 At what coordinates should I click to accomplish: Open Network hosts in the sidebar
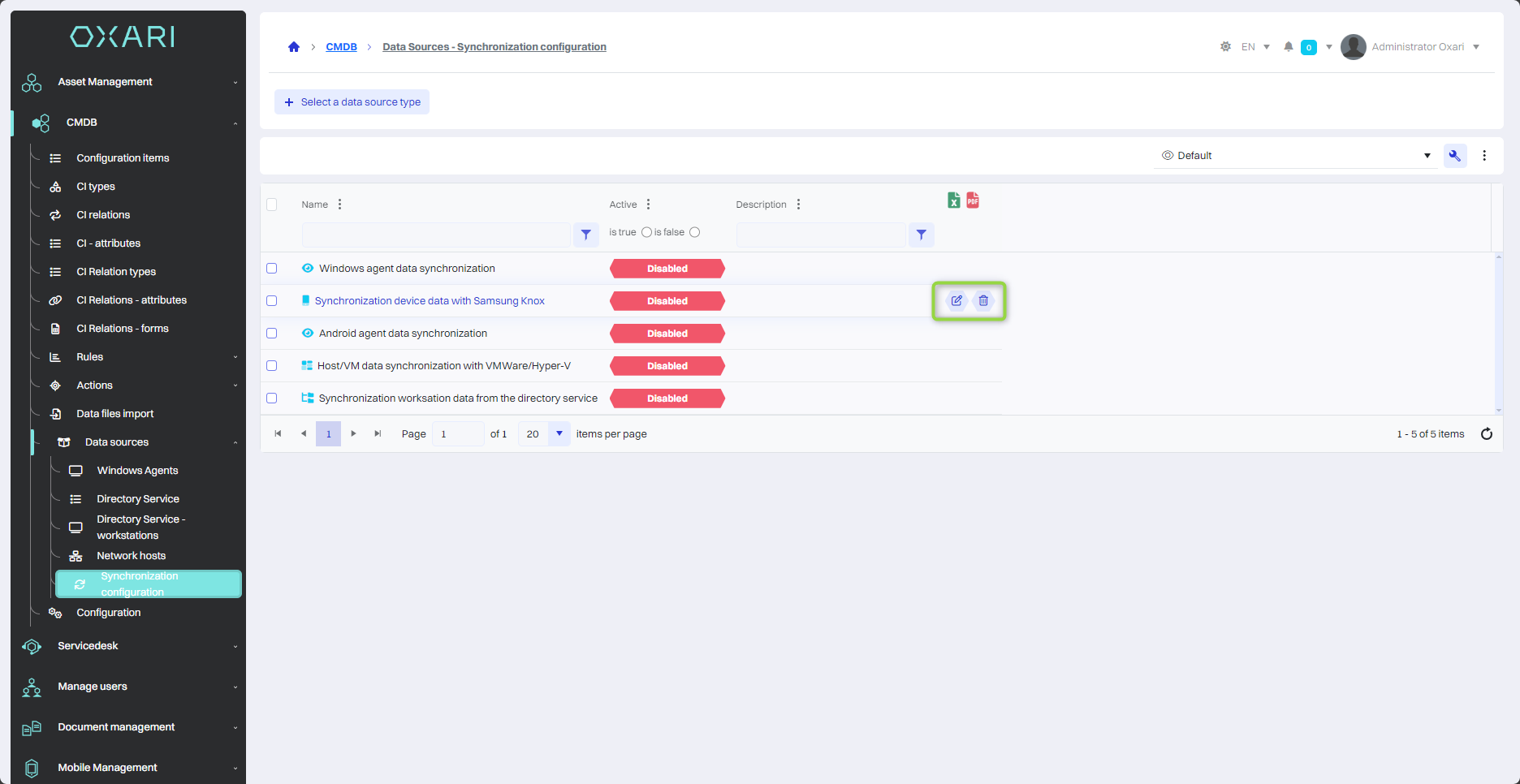coord(131,556)
